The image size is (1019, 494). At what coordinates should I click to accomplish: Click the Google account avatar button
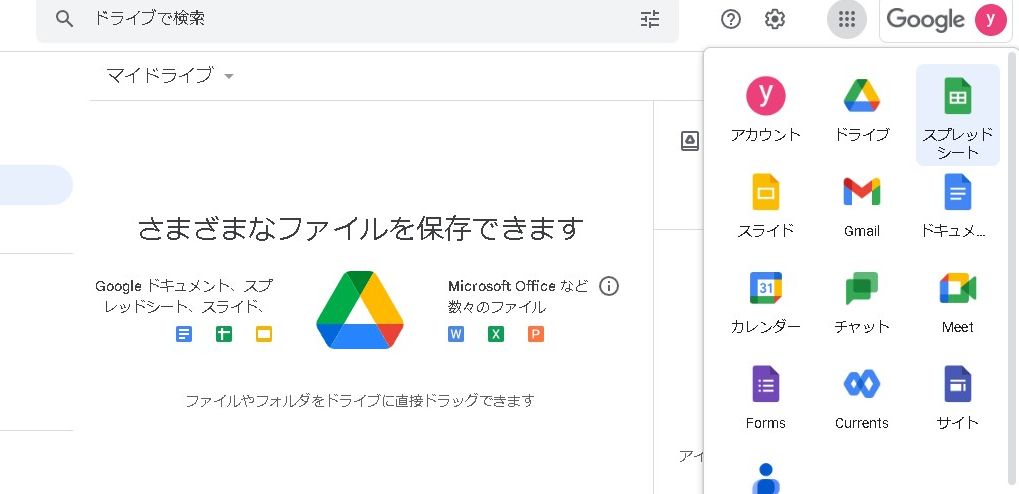tap(990, 19)
